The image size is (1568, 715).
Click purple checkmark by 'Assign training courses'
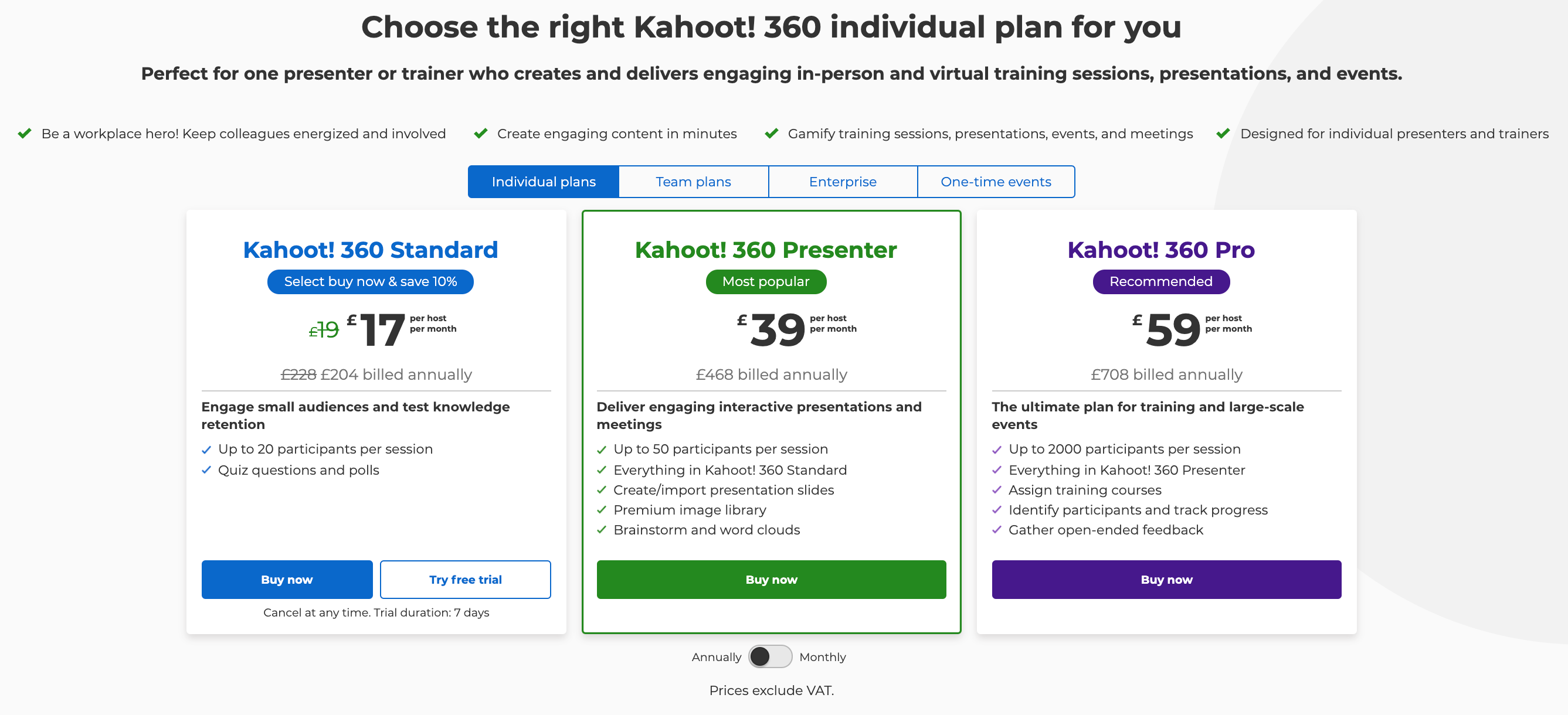(x=997, y=490)
